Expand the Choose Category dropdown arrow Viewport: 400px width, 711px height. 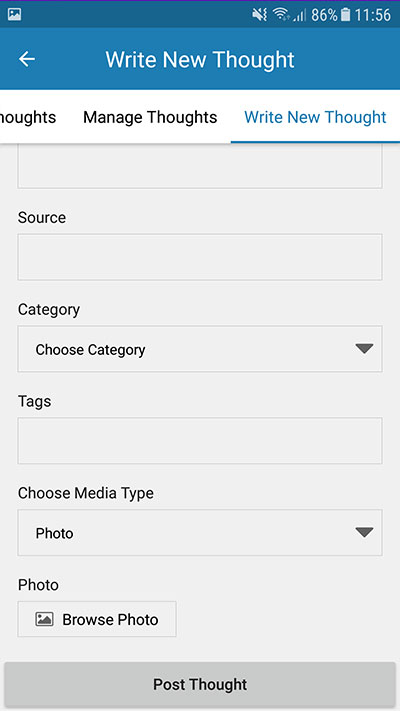(364, 348)
